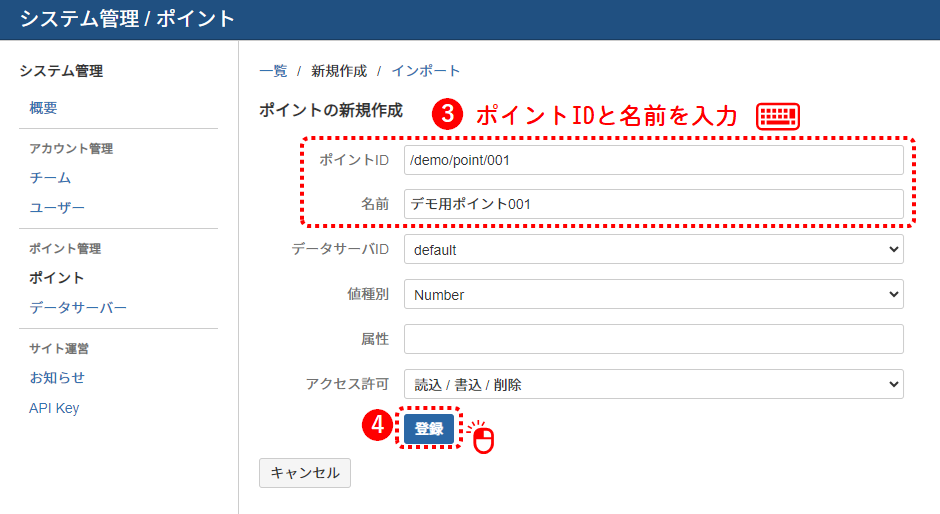Click the ポイント管理 section label
Image resolution: width=940 pixels, height=514 pixels.
tap(65, 248)
